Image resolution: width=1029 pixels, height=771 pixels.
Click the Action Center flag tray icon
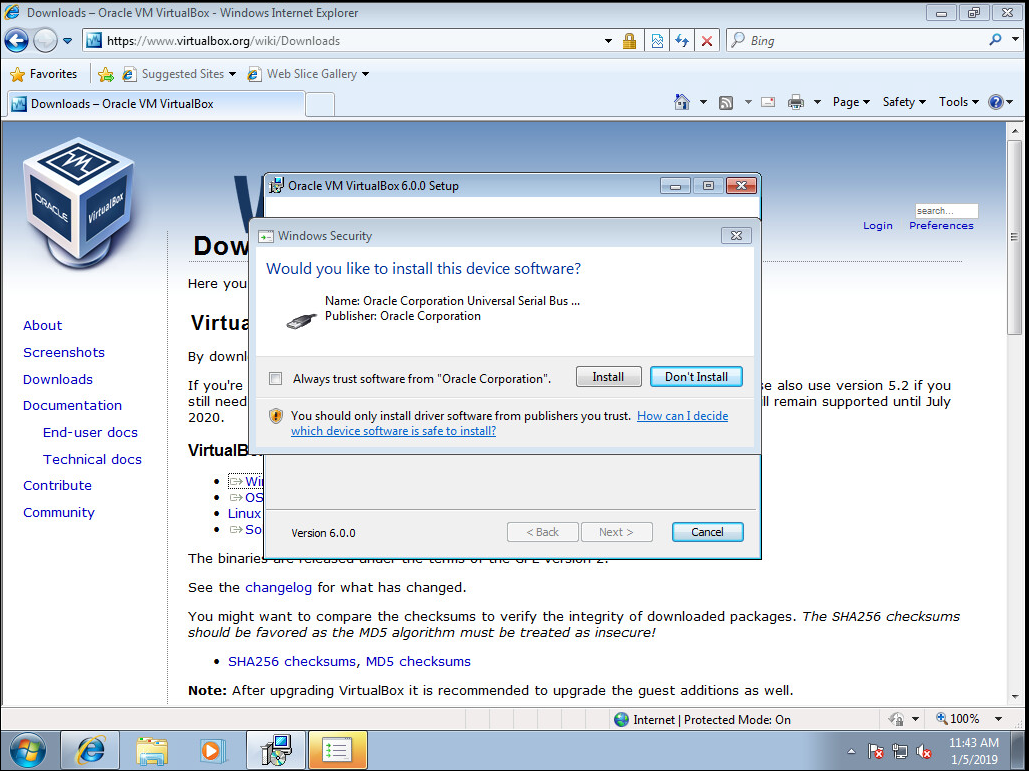pos(875,751)
